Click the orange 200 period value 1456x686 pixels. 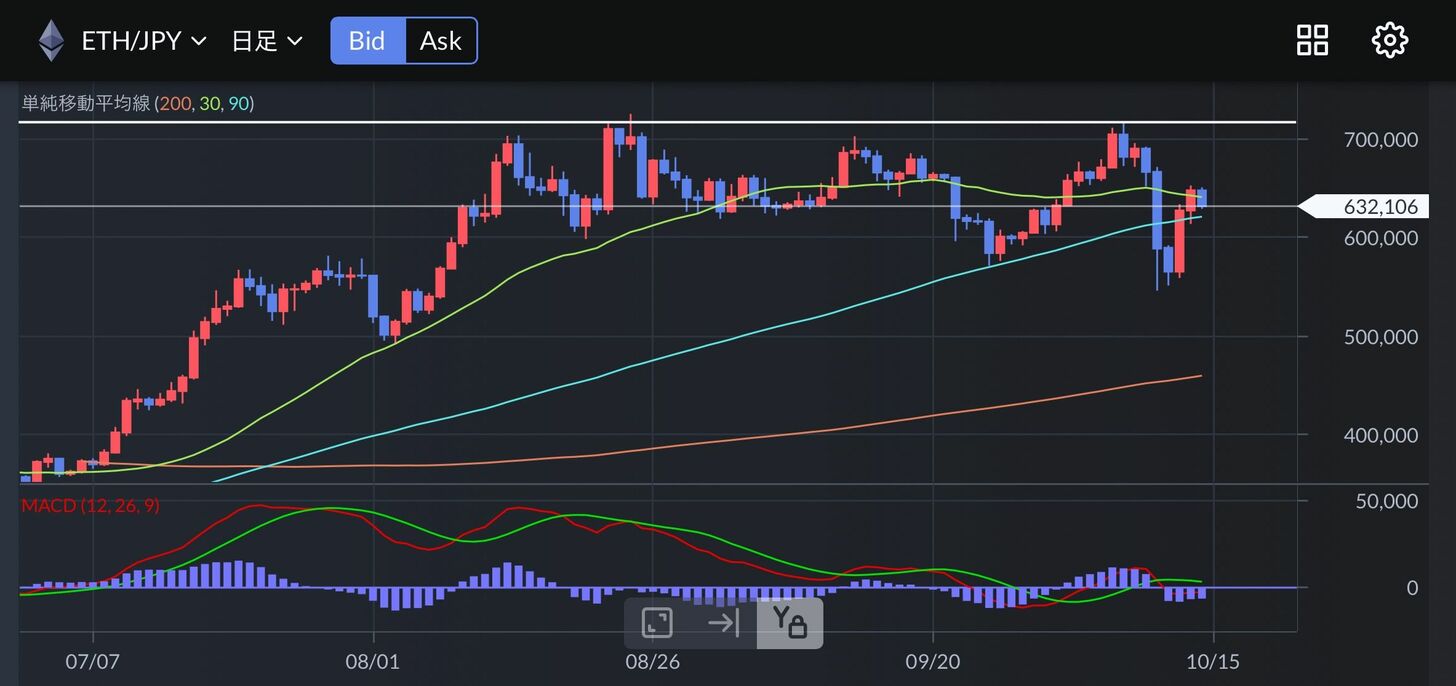coord(175,103)
